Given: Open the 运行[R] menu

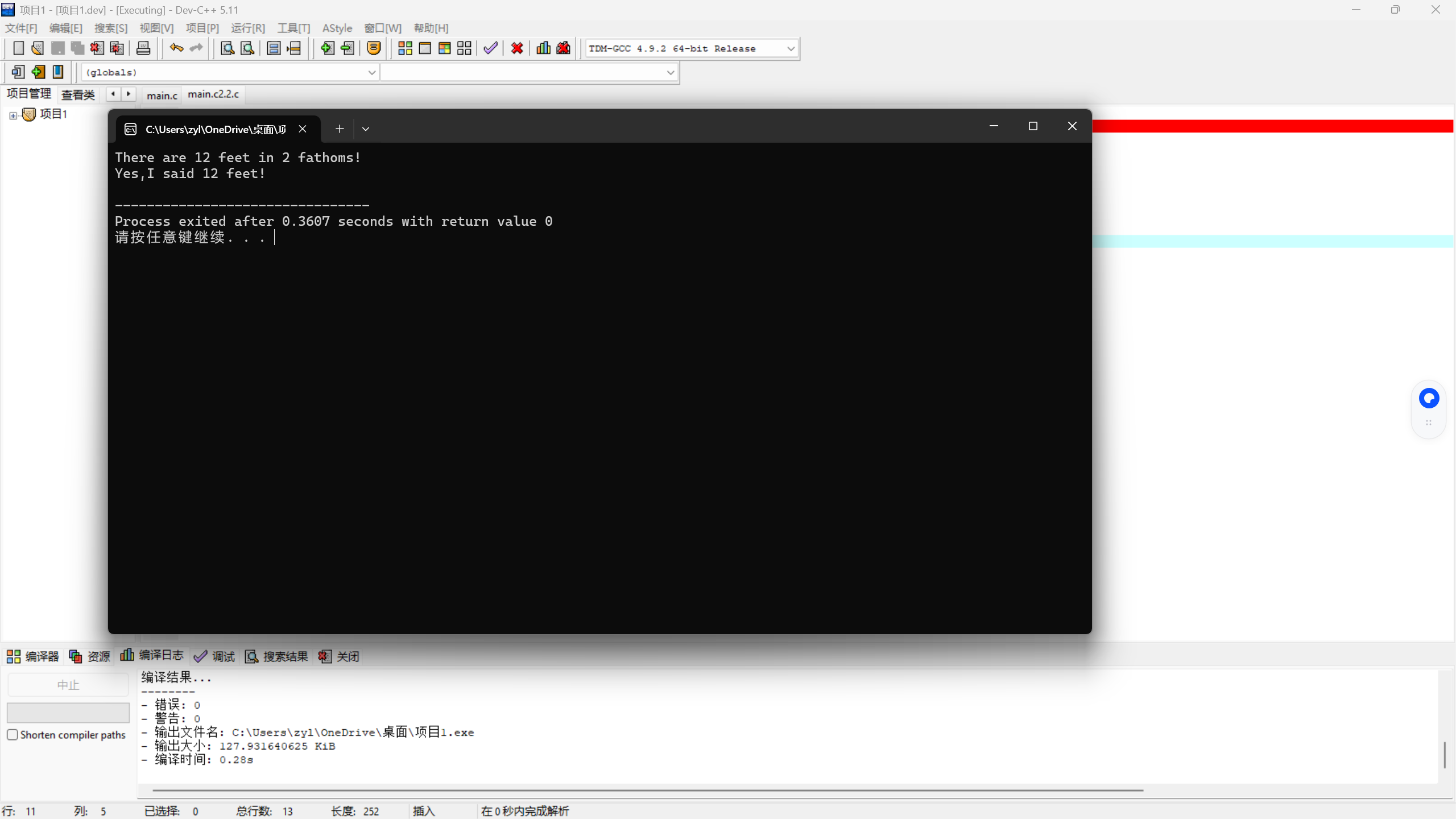Looking at the screenshot, I should (x=248, y=28).
